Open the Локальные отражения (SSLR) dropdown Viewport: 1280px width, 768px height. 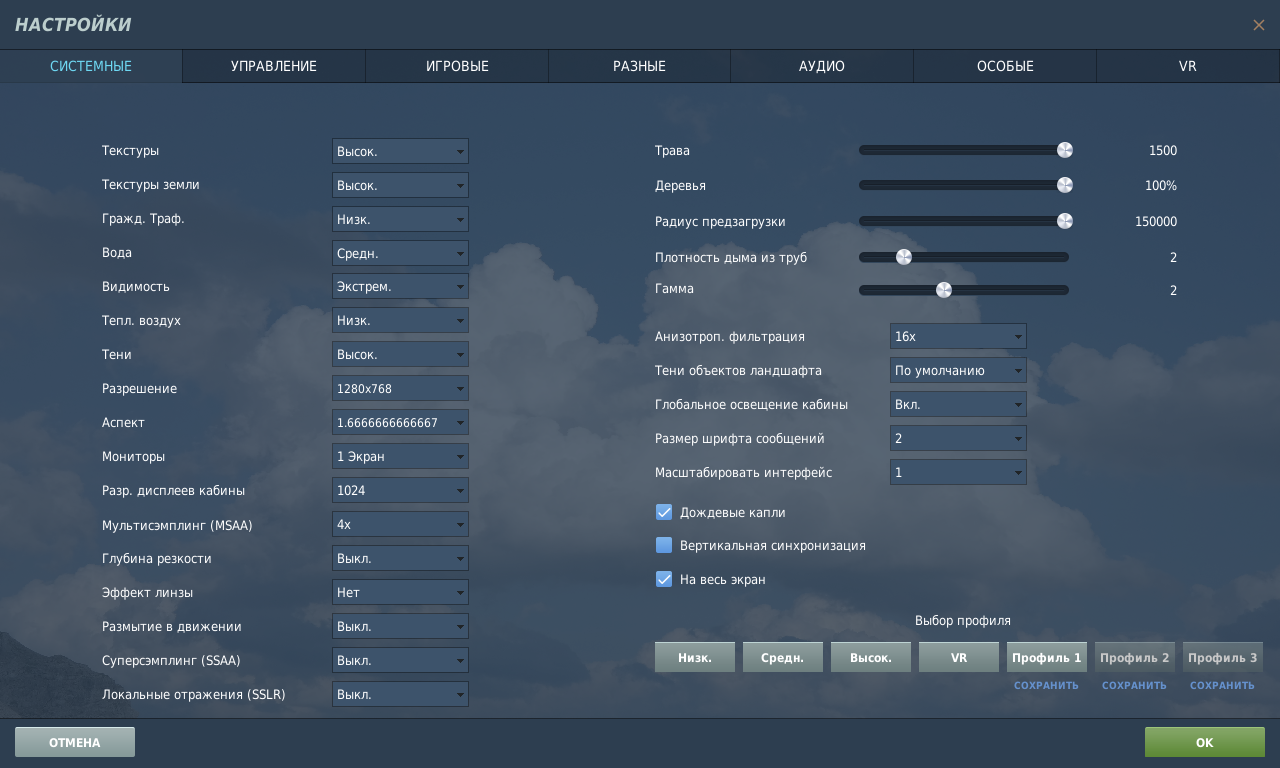coord(400,694)
